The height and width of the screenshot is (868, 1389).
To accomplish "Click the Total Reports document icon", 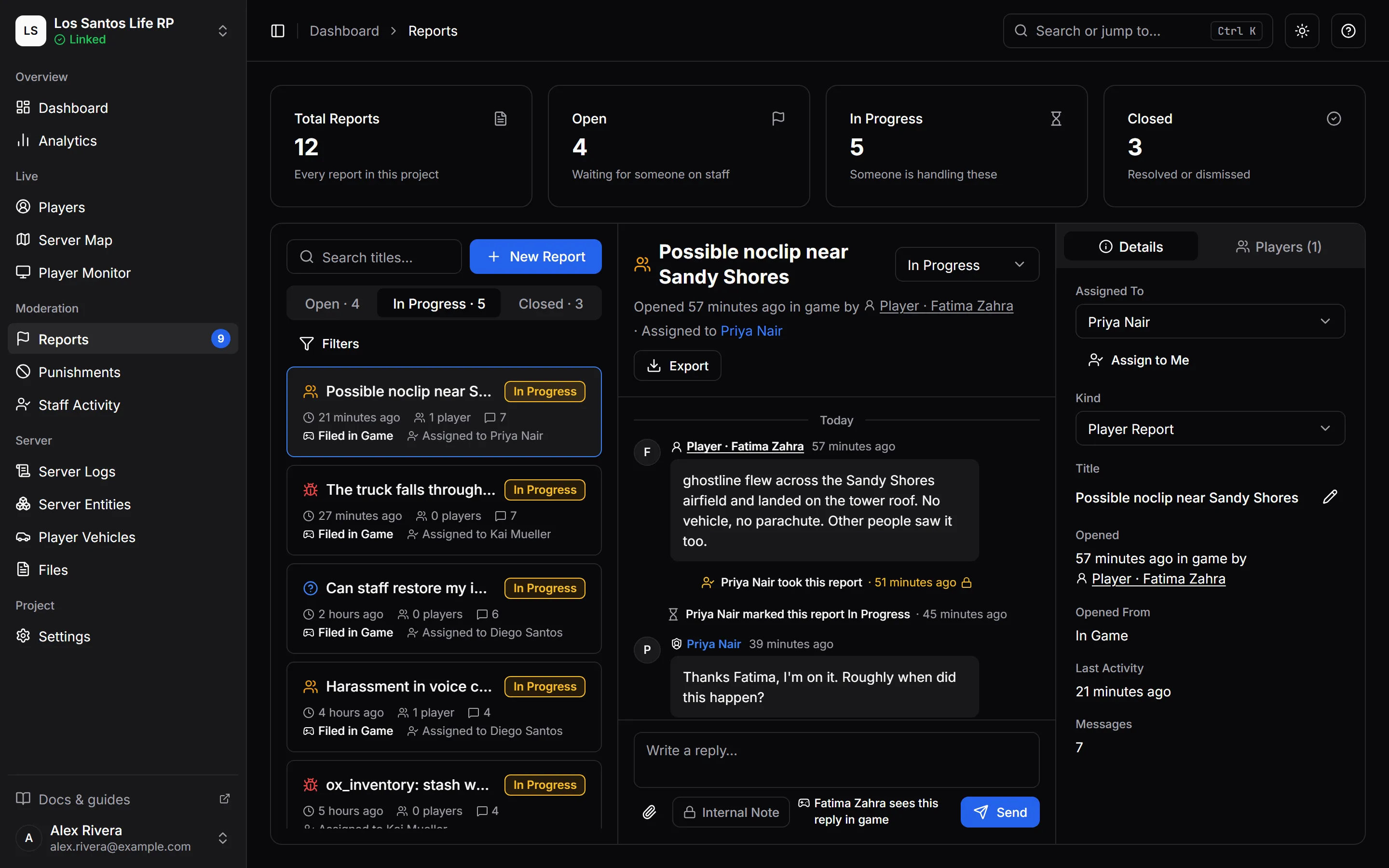I will coord(501,119).
